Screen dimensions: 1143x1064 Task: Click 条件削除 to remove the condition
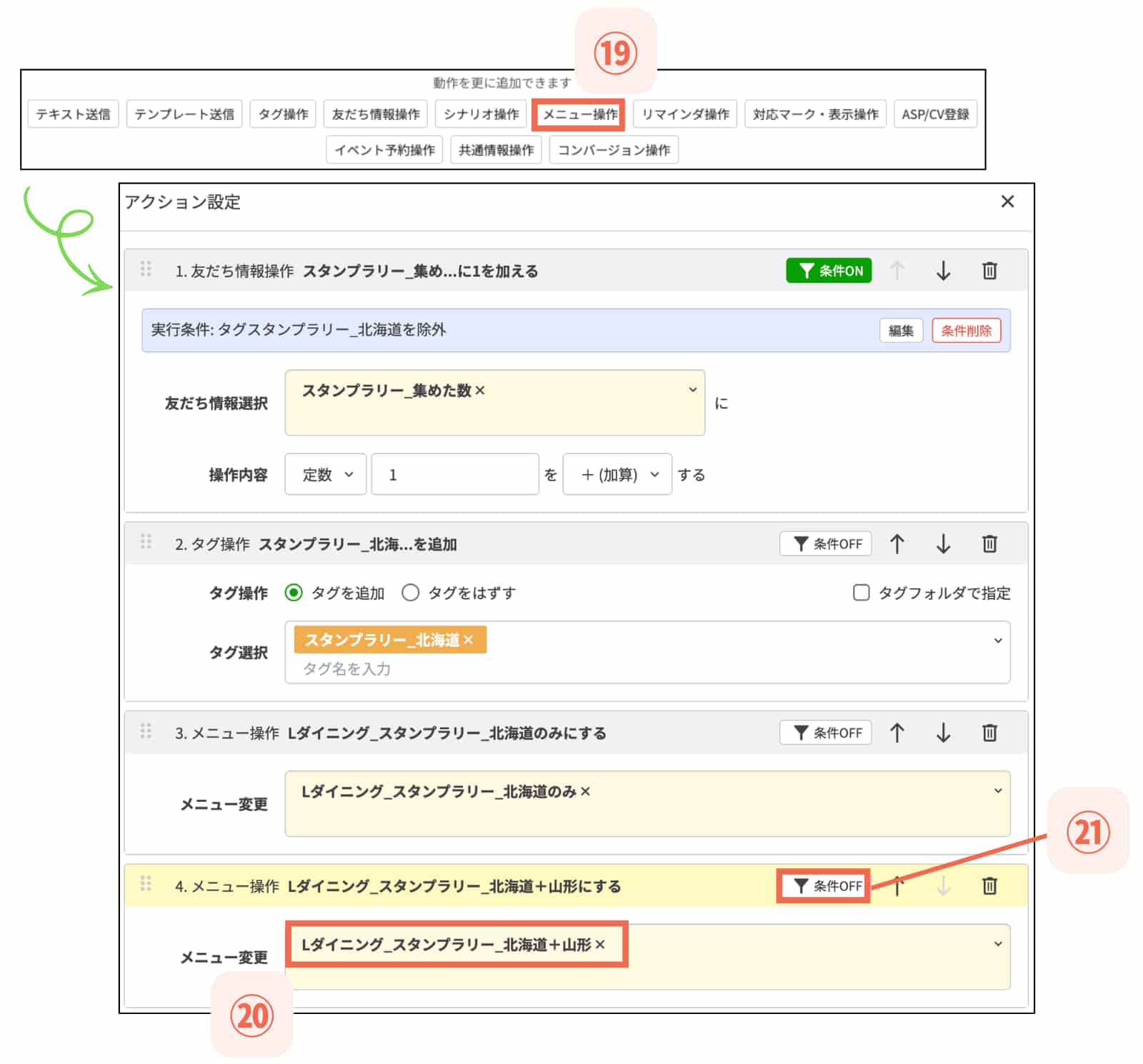coord(967,331)
